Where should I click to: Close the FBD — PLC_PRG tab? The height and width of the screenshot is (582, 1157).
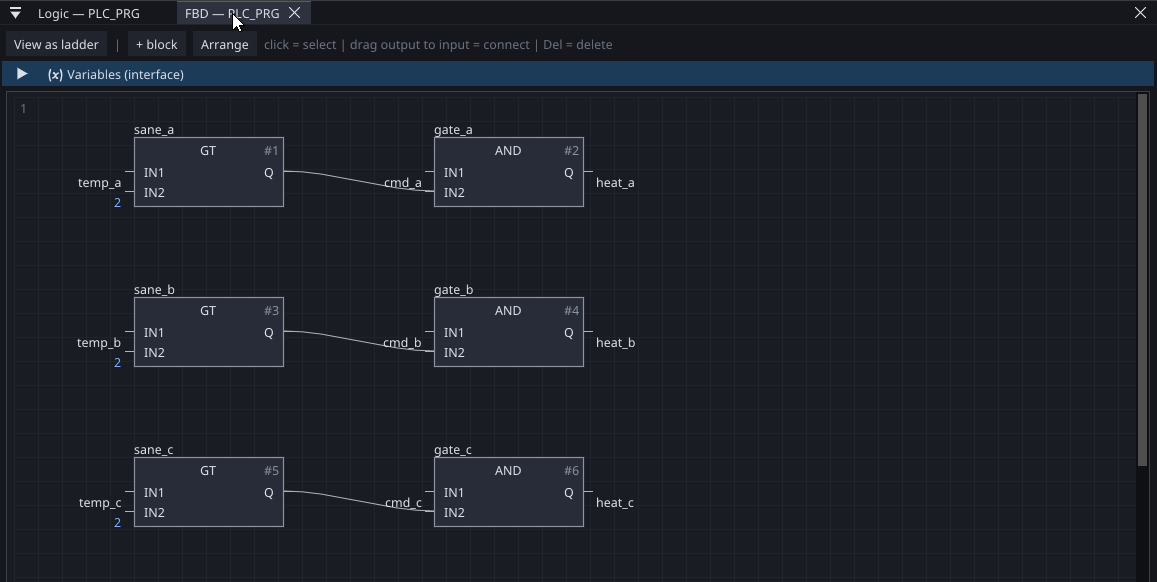tap(294, 13)
